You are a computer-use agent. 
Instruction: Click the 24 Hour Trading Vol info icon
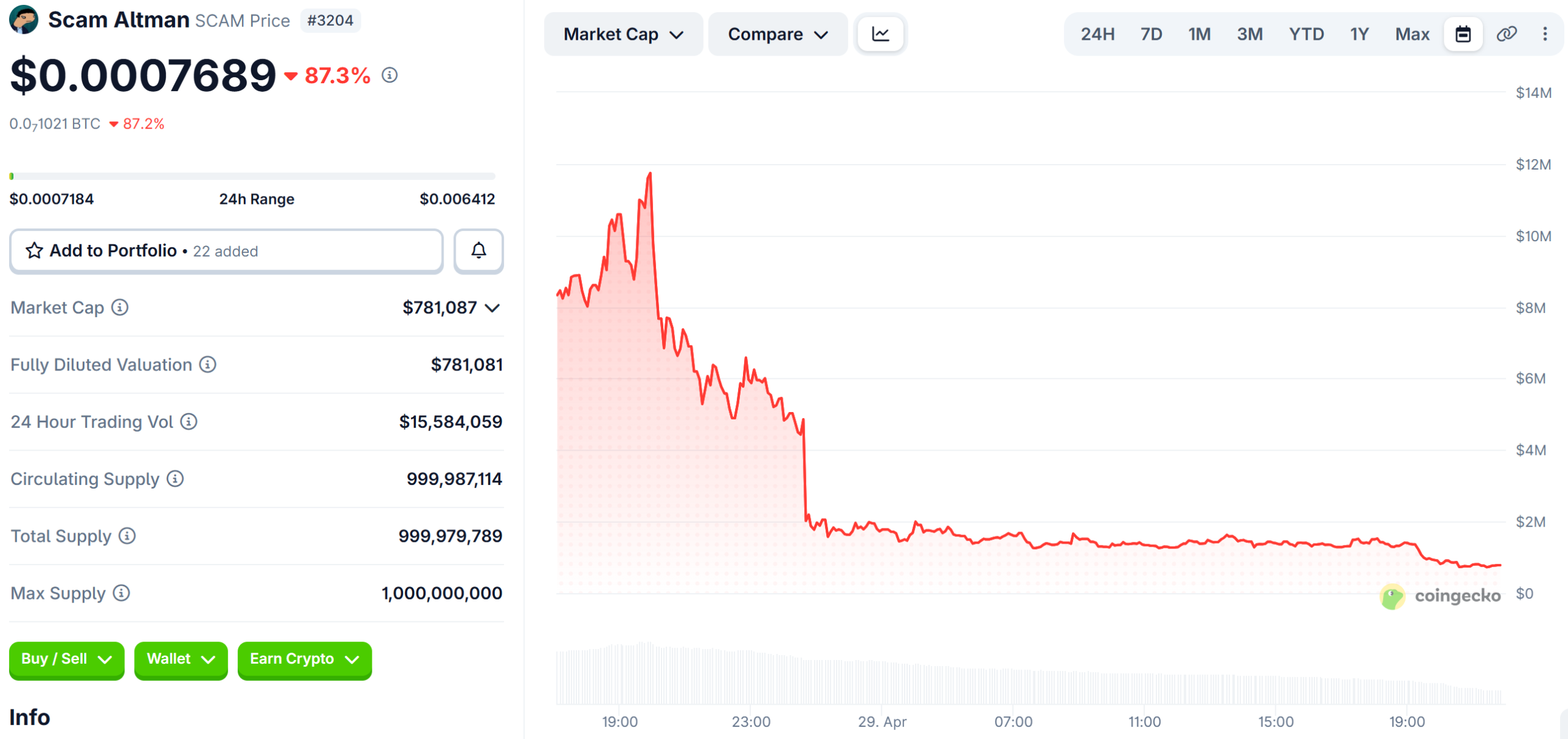point(188,422)
